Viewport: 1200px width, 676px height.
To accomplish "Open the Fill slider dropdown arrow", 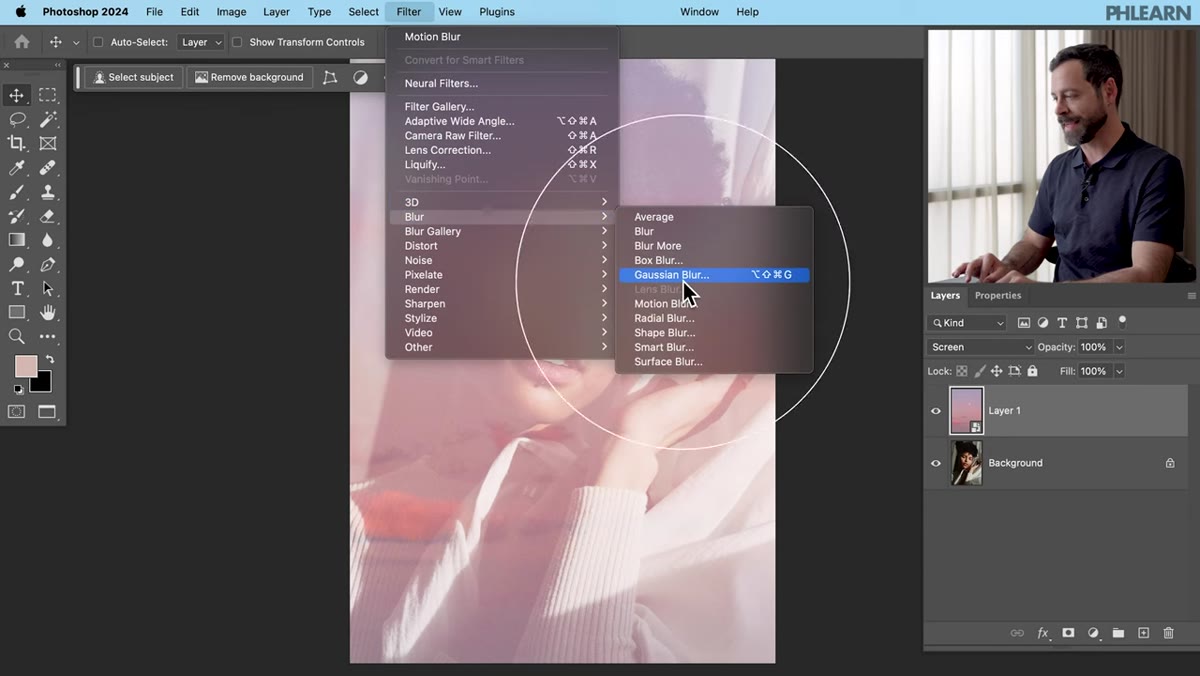I will point(1119,371).
